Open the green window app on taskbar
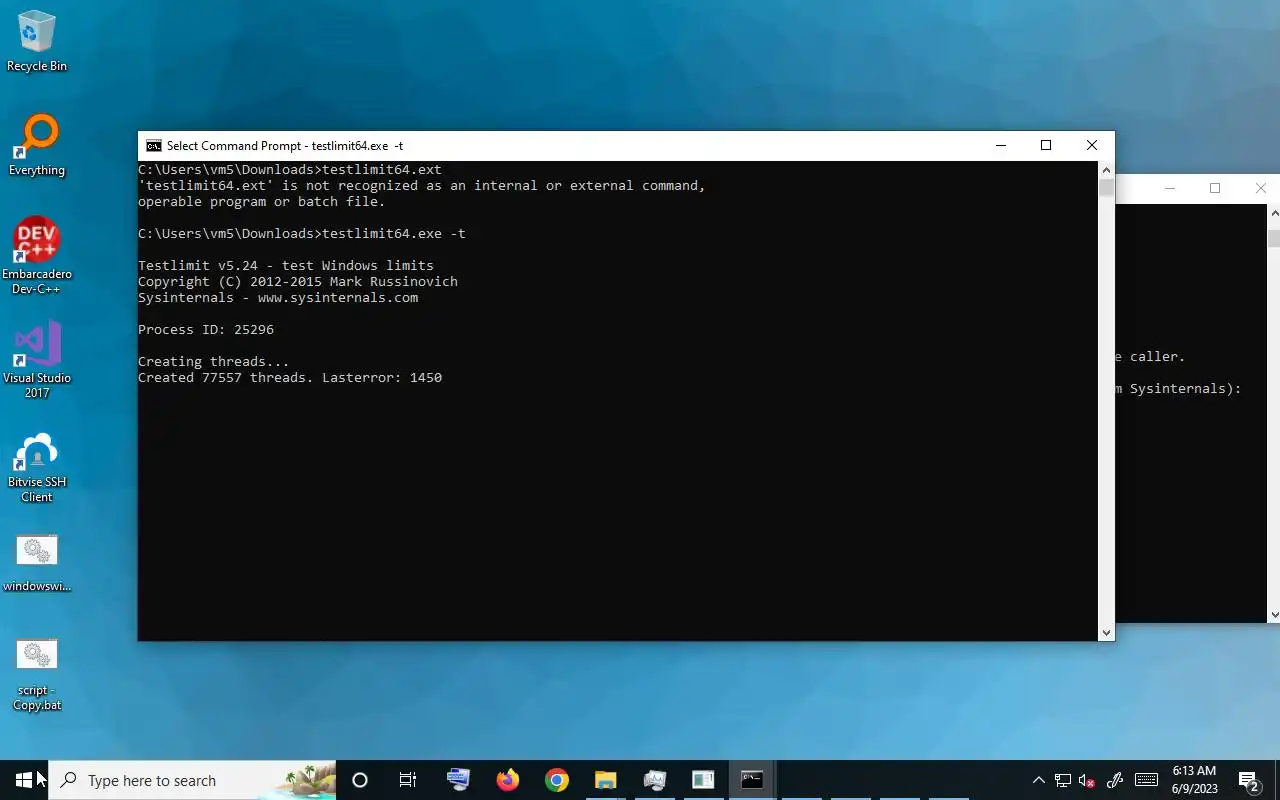This screenshot has width=1280, height=800. [703, 780]
